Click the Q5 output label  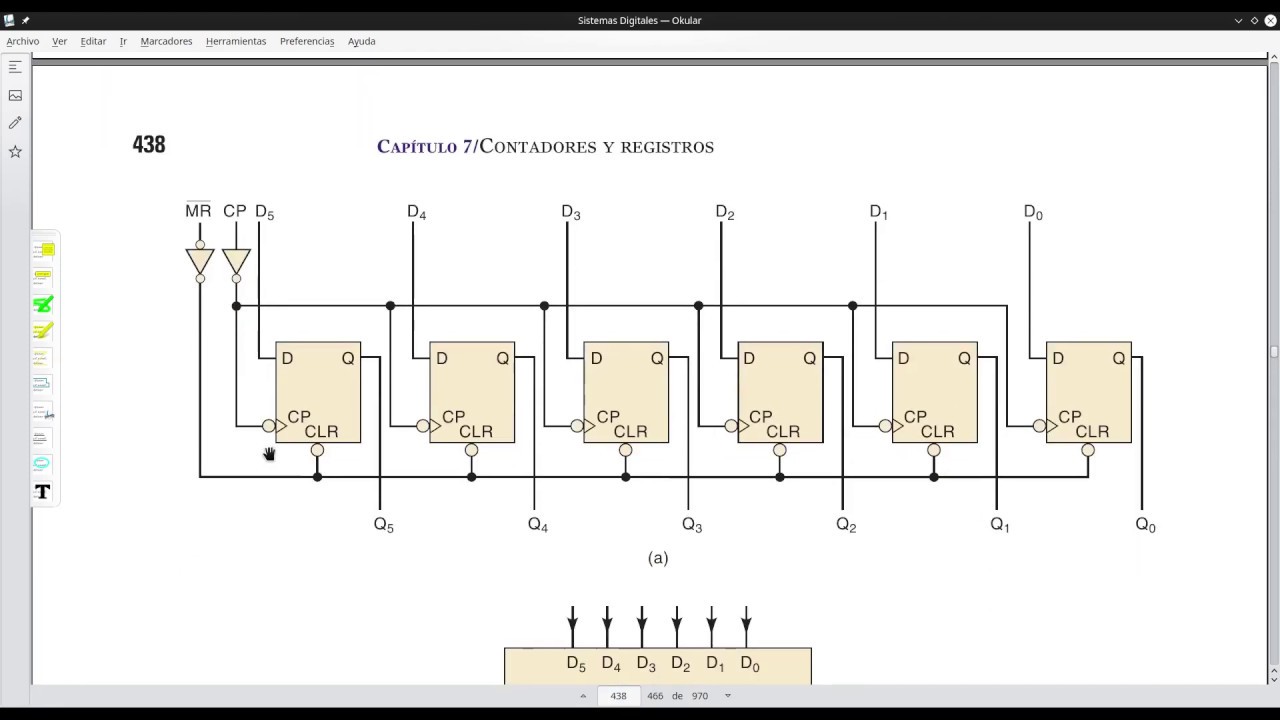[384, 525]
